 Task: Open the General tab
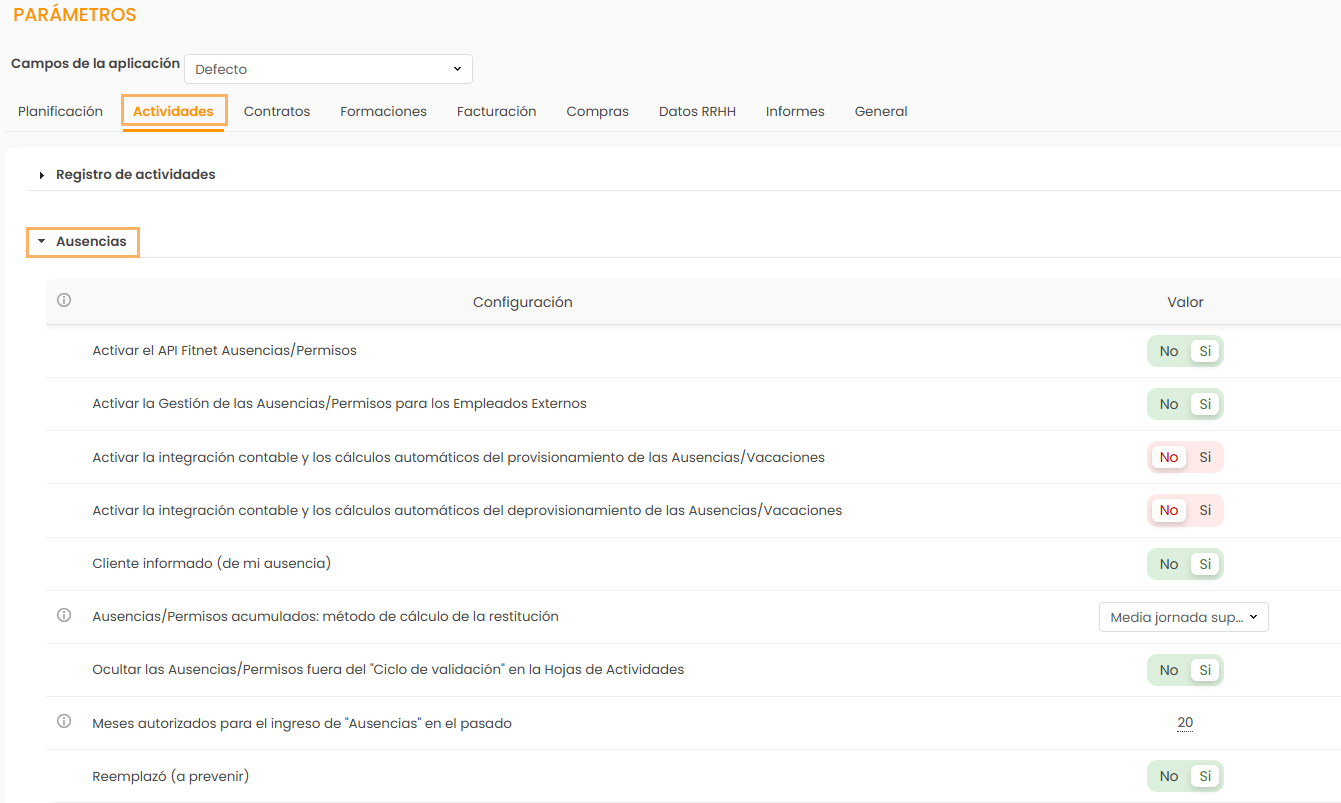(x=880, y=111)
